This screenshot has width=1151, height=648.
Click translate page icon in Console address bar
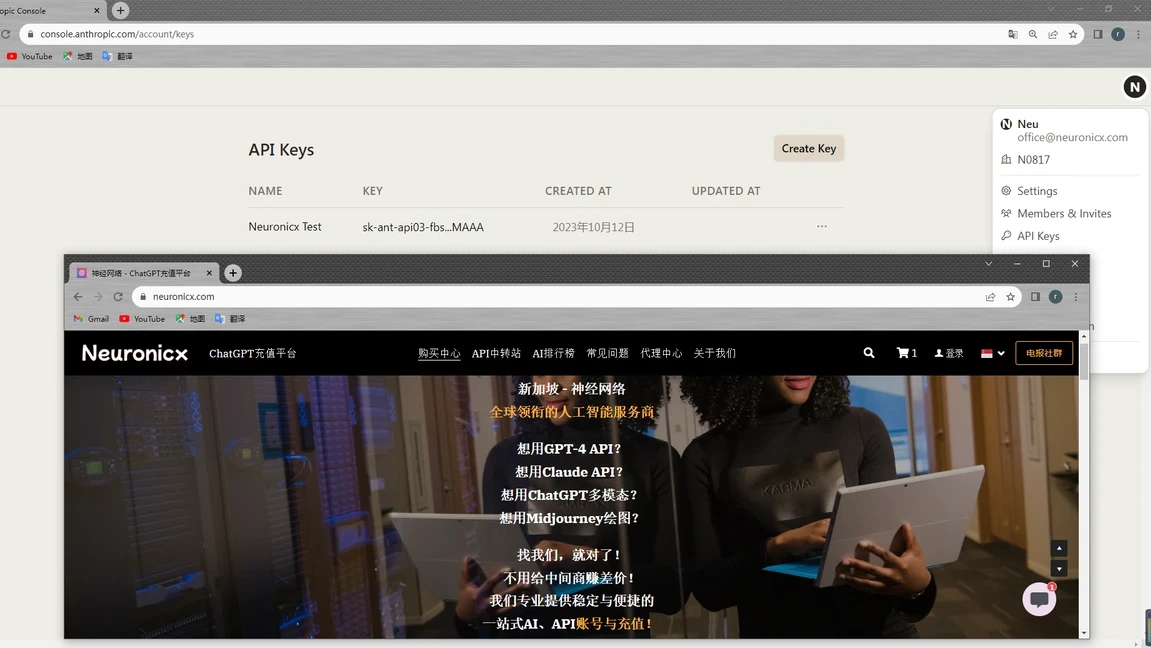click(x=1013, y=34)
